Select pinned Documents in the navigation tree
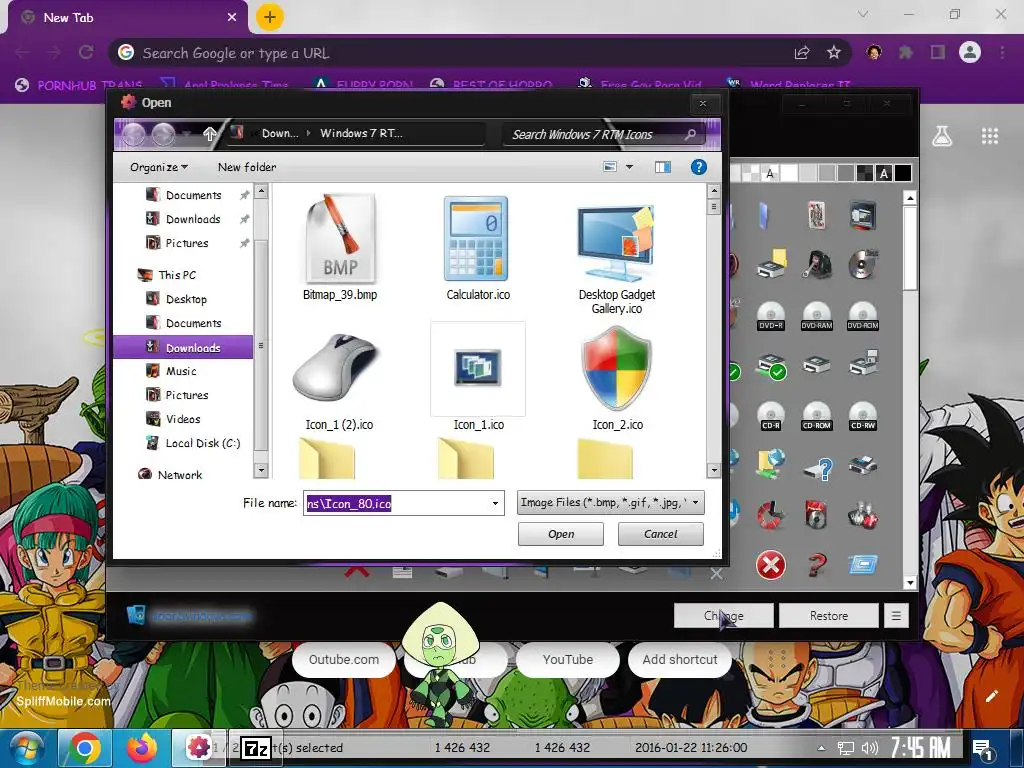The image size is (1024, 768). click(x=193, y=195)
